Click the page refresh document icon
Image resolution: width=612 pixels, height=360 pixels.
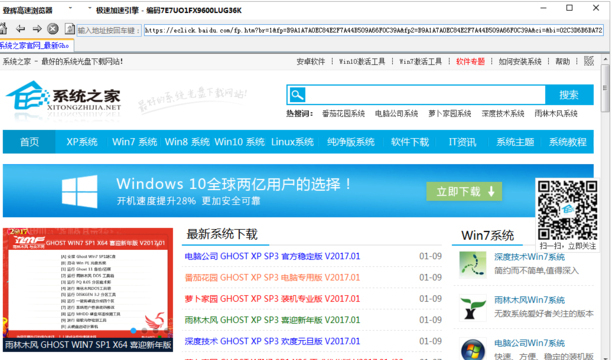coord(69,29)
